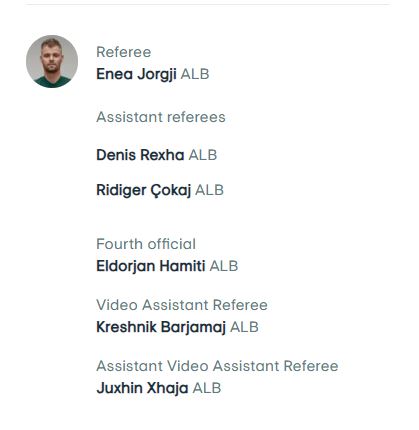Click ALB country code beside Enea Jorgji
The image size is (419, 430).
click(x=195, y=74)
